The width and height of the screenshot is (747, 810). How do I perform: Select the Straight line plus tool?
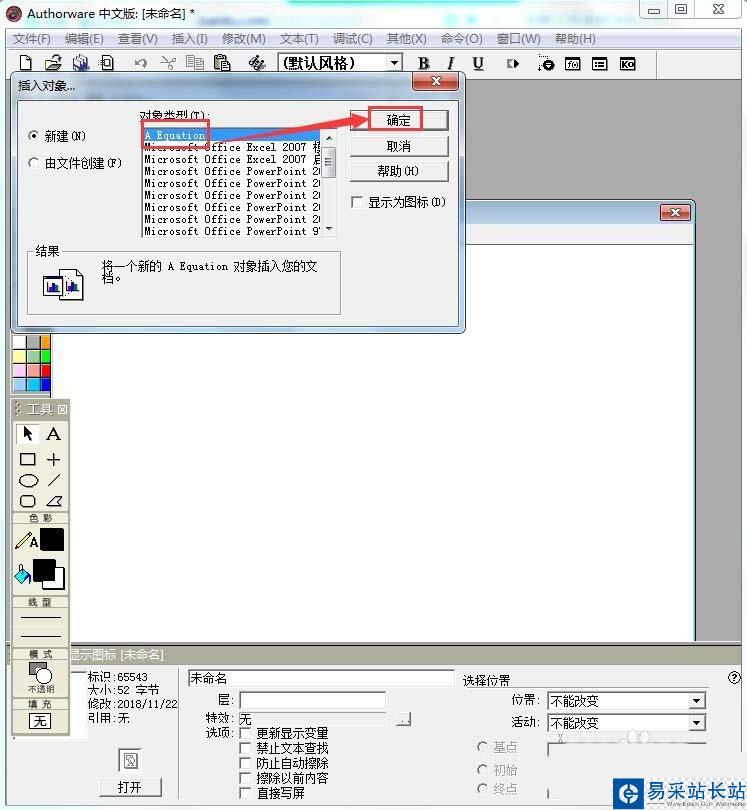point(54,459)
